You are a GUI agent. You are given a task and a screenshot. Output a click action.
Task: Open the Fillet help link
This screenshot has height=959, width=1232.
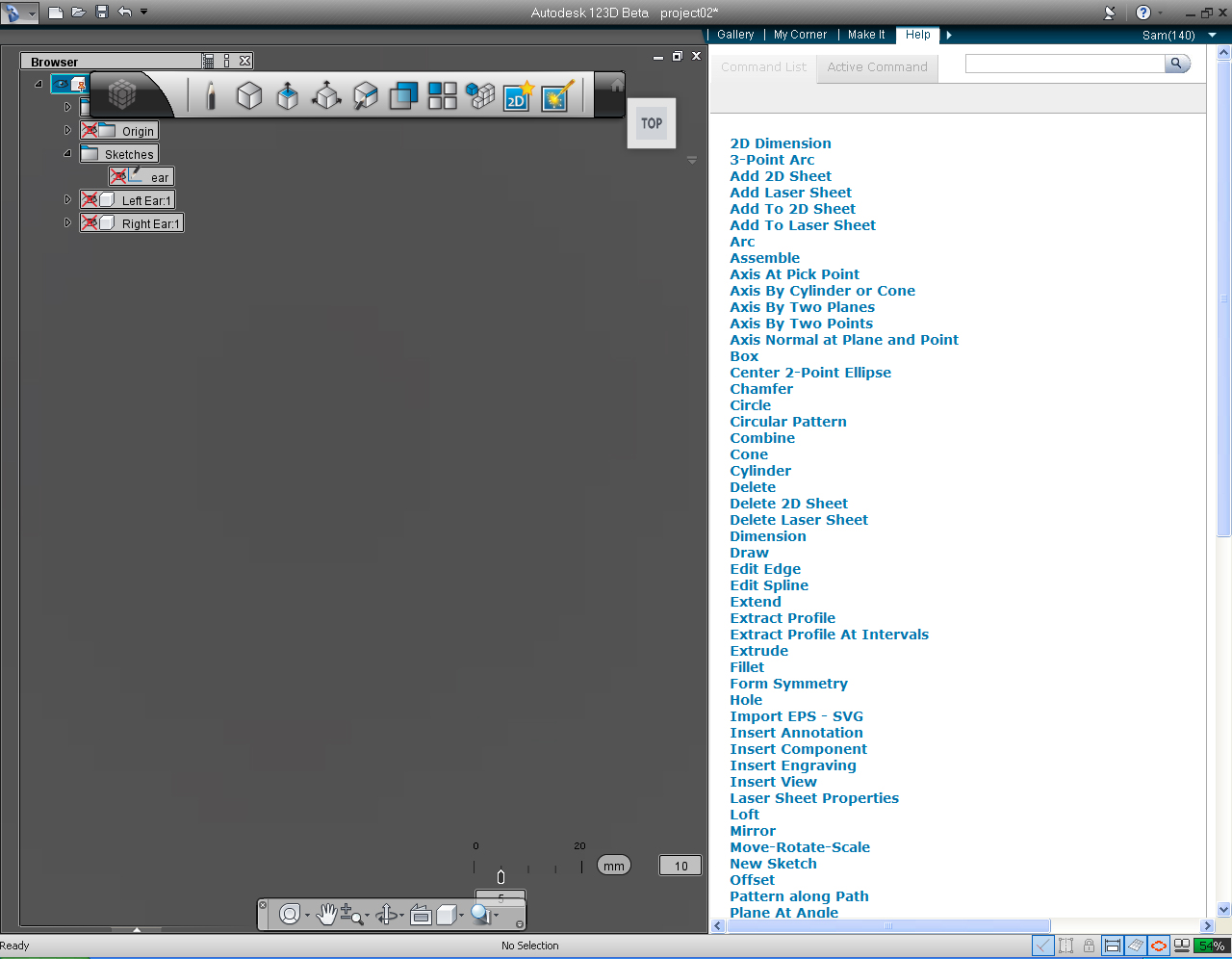pos(747,667)
